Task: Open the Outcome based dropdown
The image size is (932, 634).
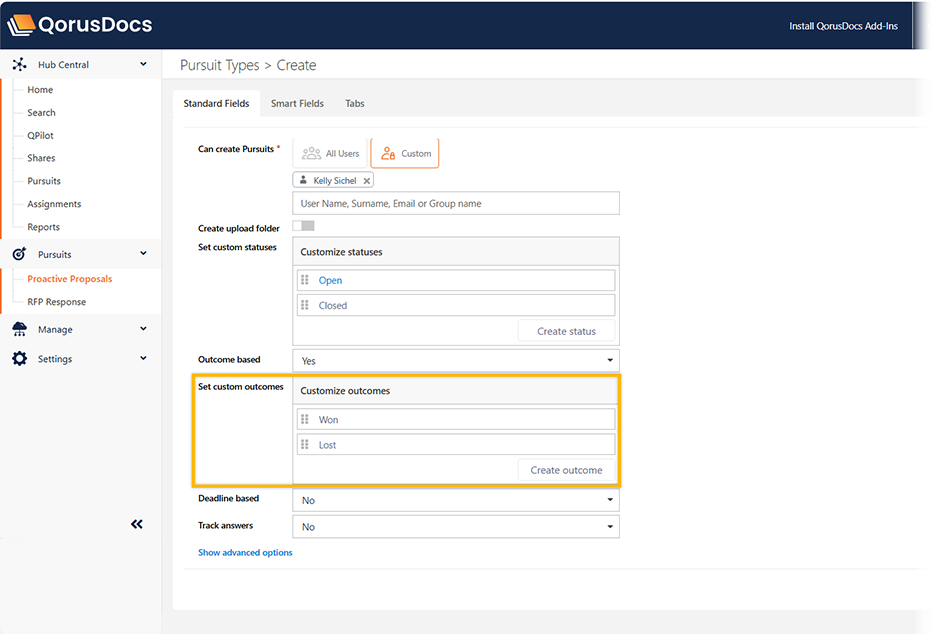Action: 455,361
